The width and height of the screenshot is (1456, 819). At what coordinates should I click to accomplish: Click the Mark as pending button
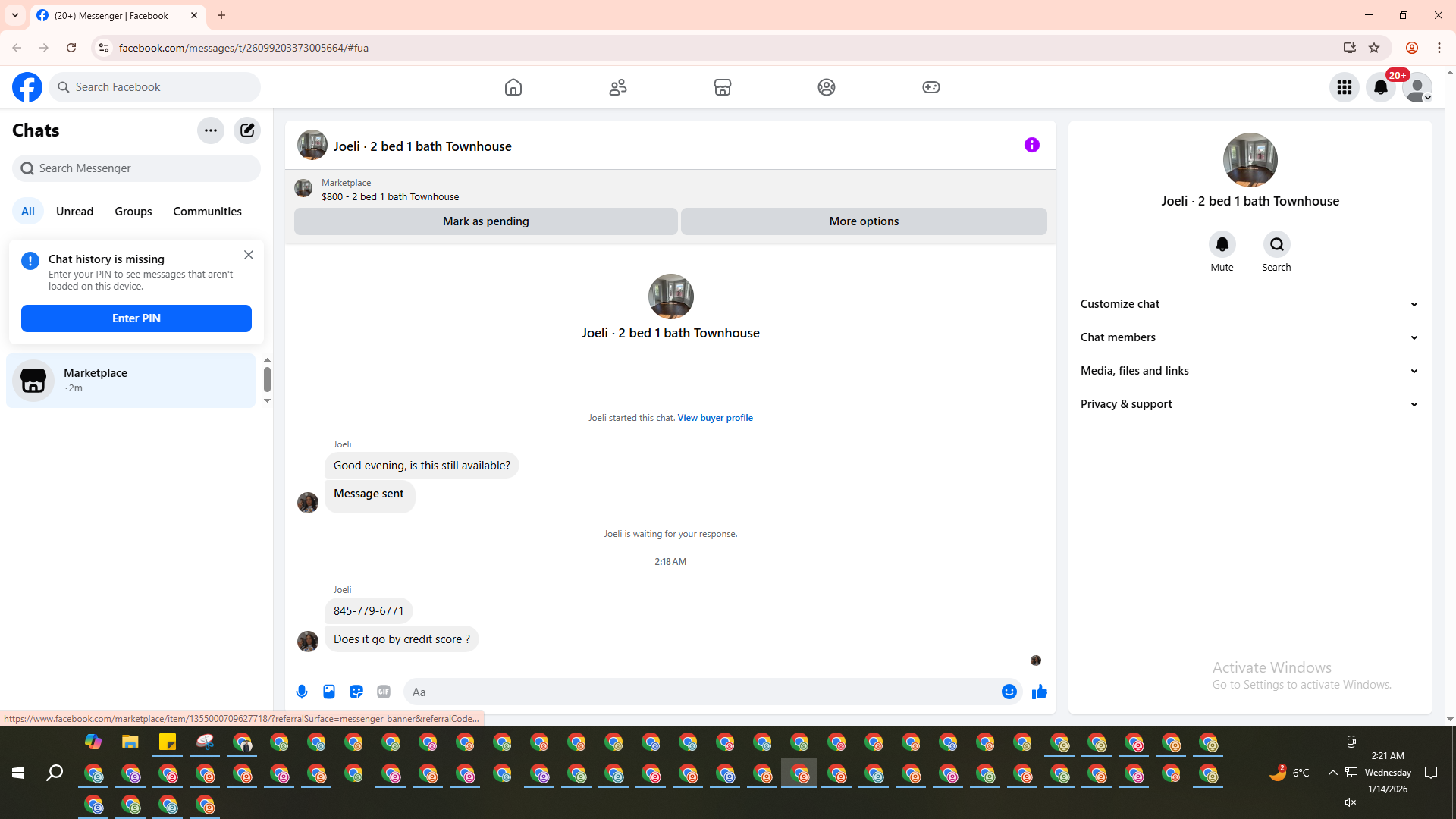pos(485,221)
